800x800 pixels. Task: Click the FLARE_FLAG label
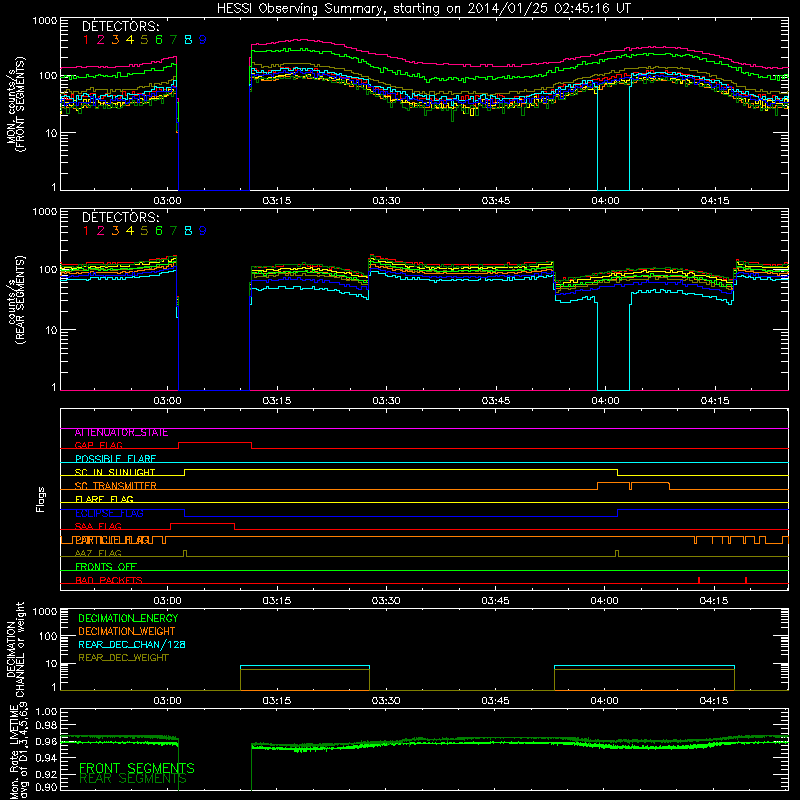[104, 499]
